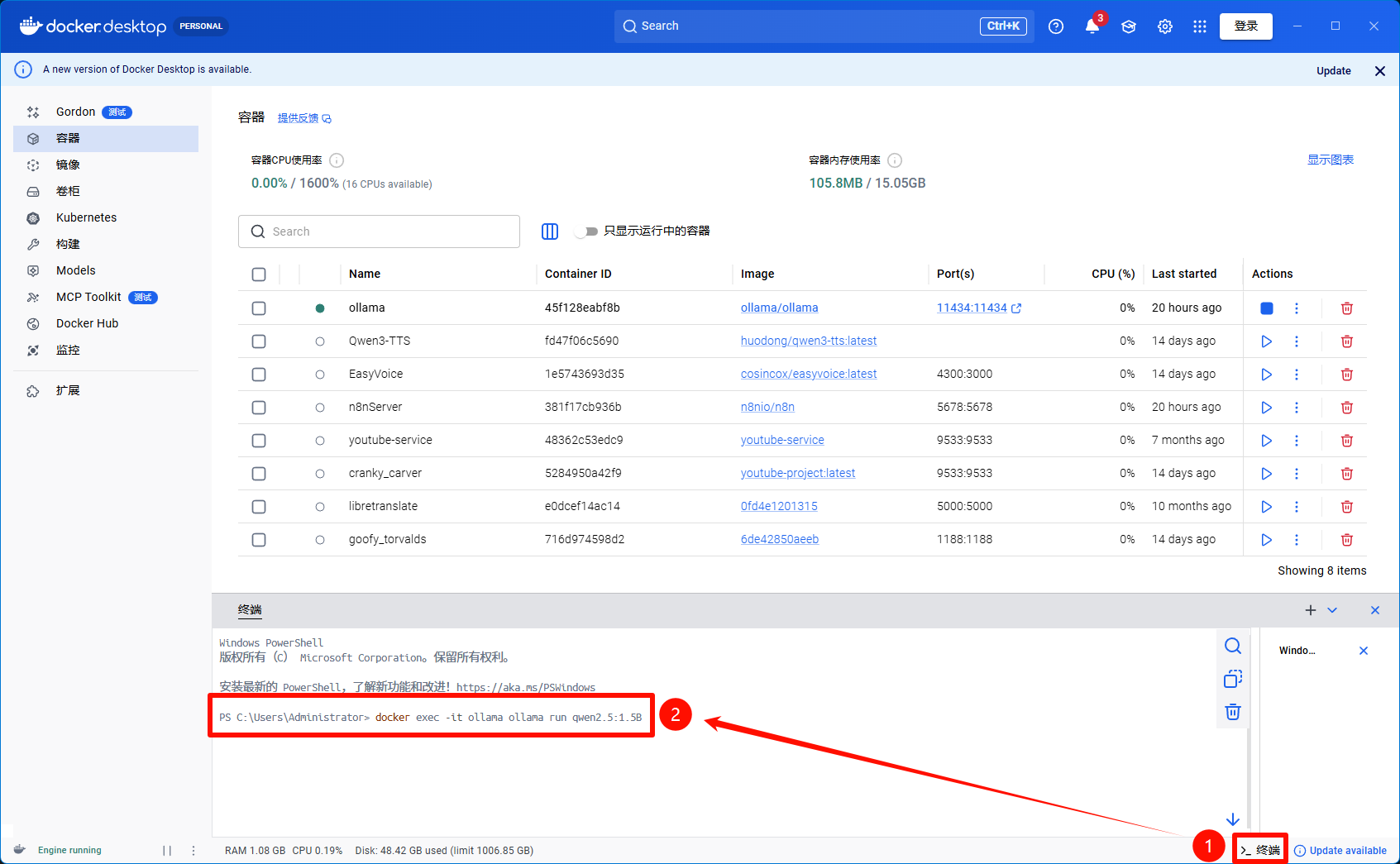Image resolution: width=1400 pixels, height=864 pixels.
Task: Open engine options menu in status bar
Action: coord(194,851)
